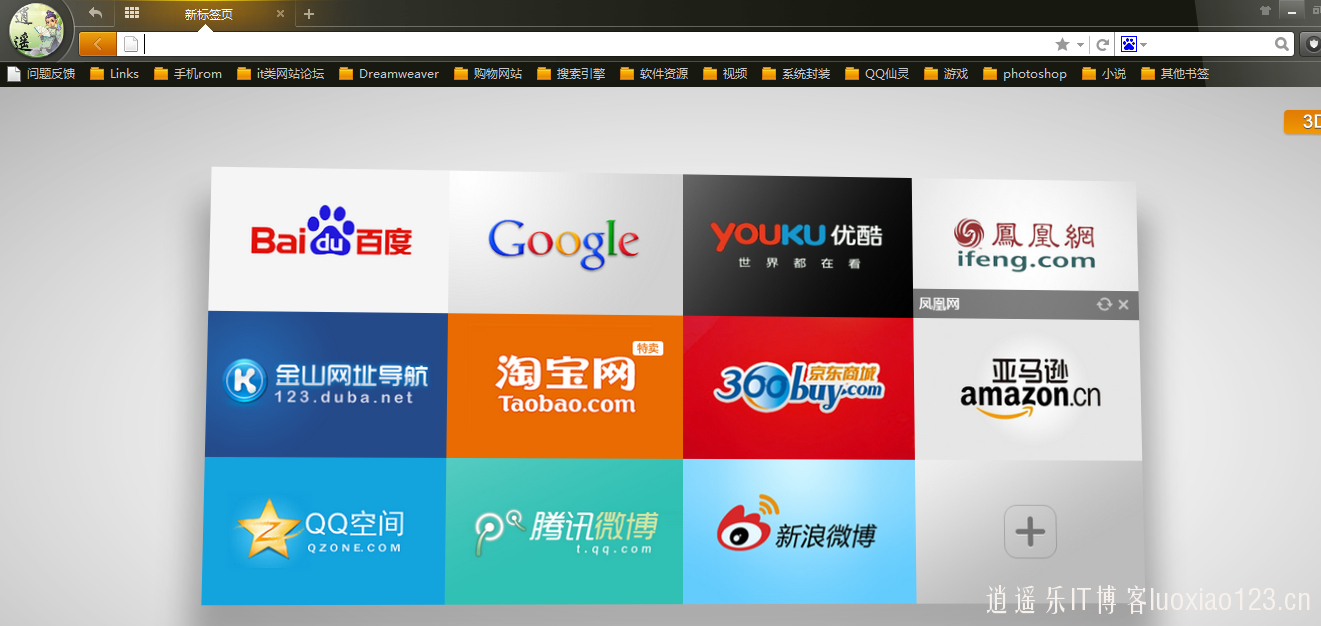Open the 小说 bookmark folder

(1103, 73)
